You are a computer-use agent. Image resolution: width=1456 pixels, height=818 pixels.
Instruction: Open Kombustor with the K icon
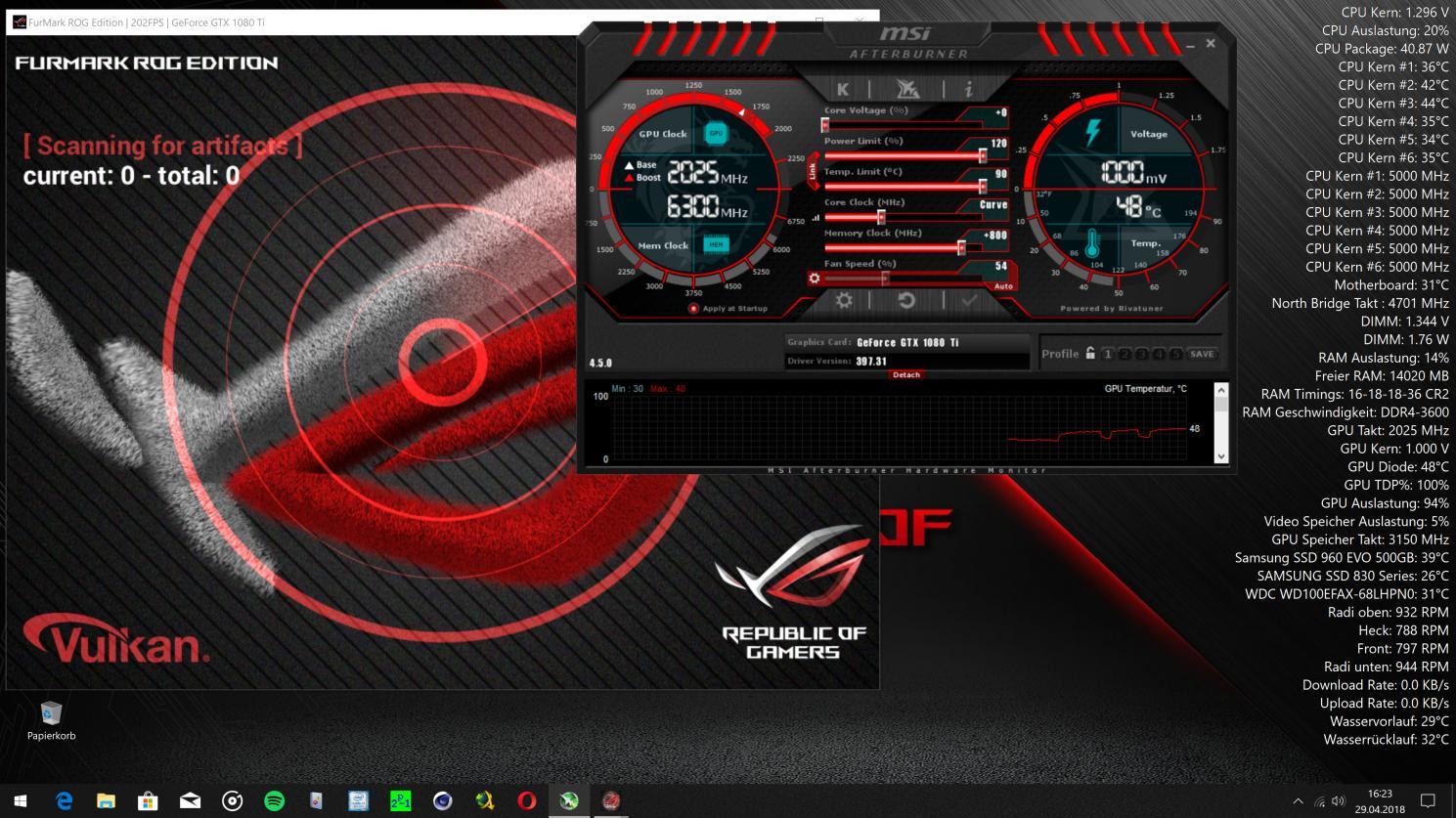pyautogui.click(x=843, y=89)
